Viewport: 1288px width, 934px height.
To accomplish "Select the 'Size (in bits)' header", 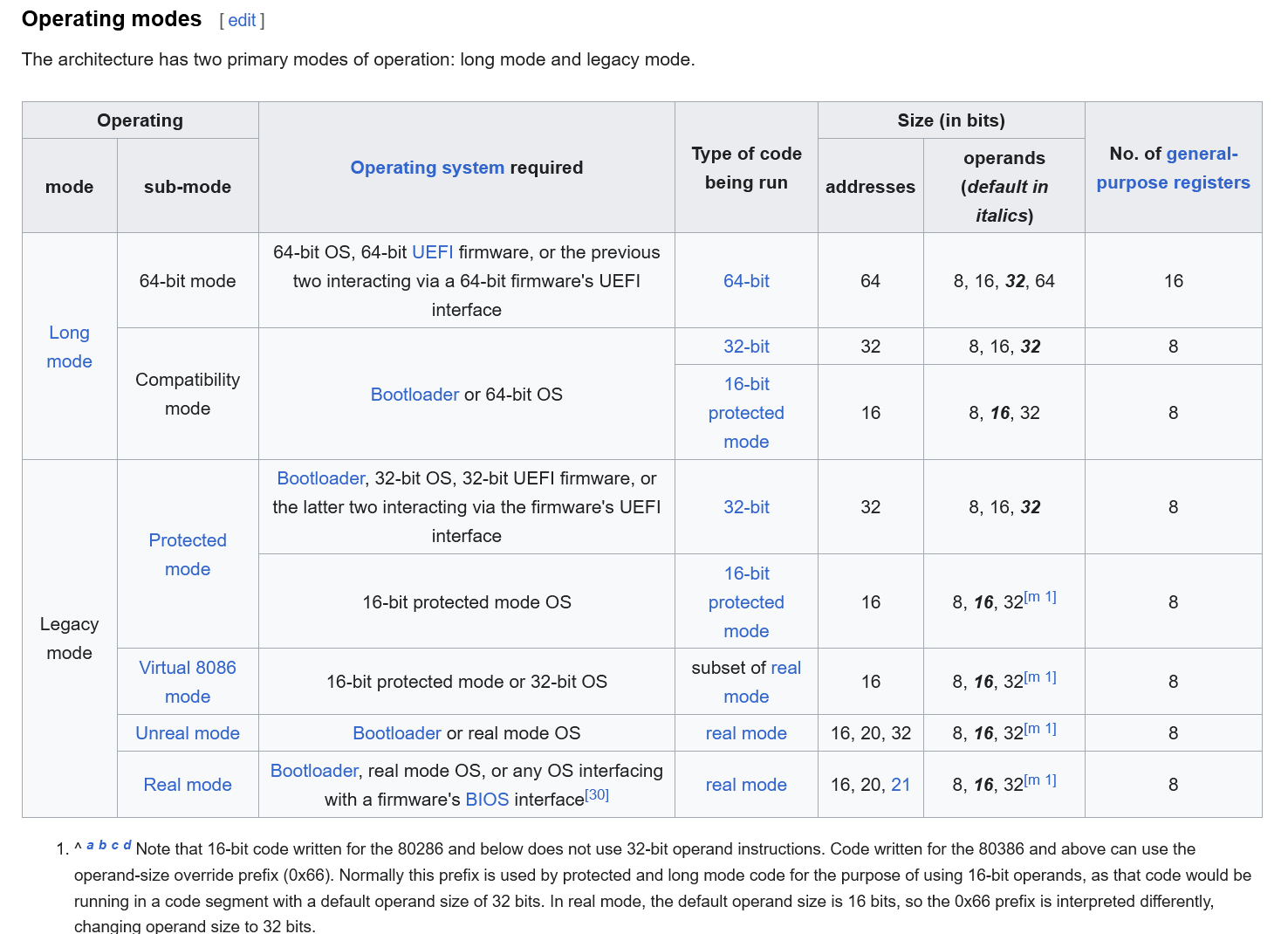I will [951, 120].
